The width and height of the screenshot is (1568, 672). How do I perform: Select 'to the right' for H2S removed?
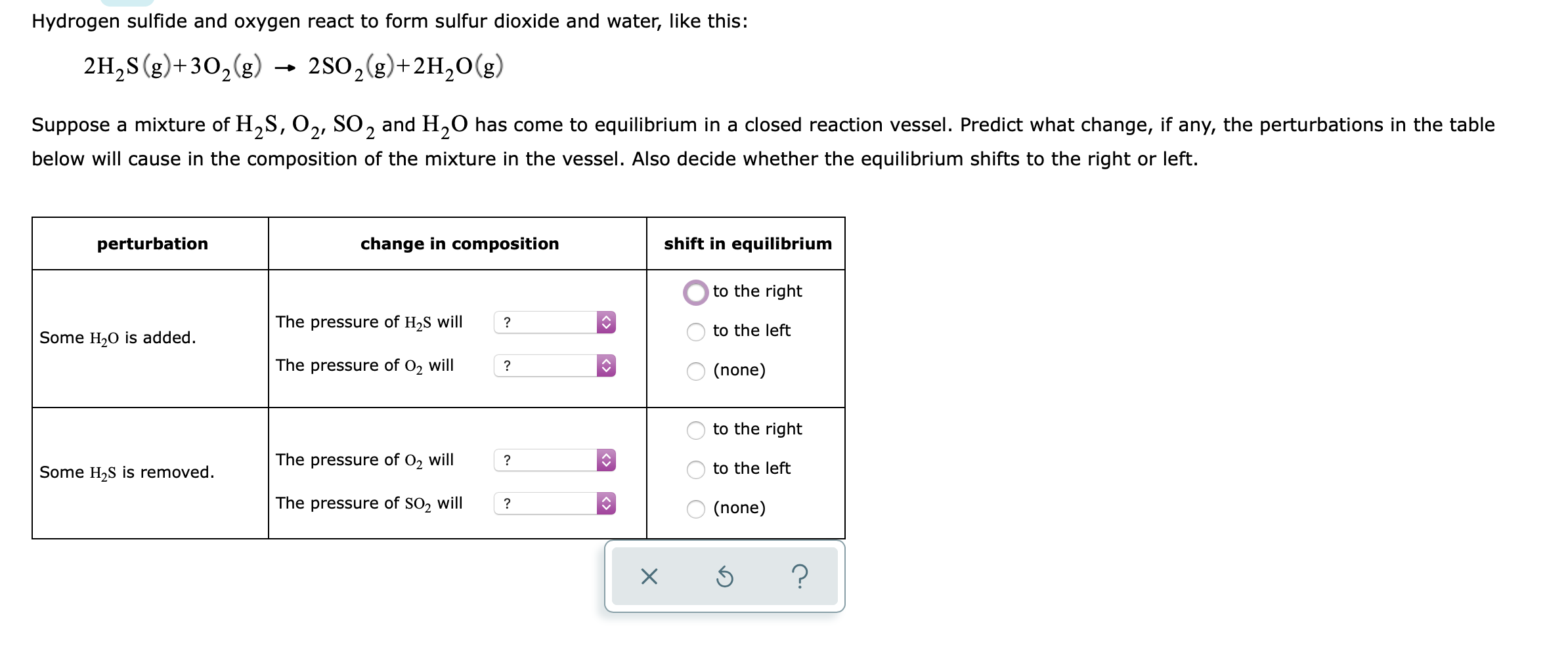(696, 430)
